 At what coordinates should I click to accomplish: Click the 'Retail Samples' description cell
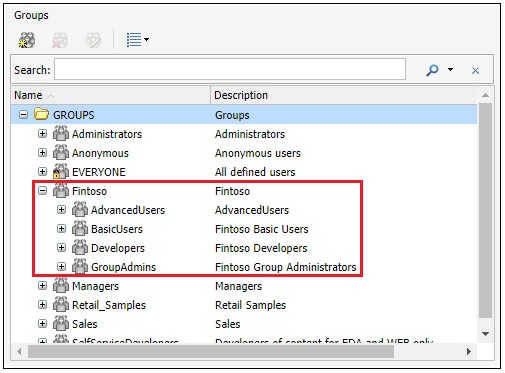click(x=250, y=305)
